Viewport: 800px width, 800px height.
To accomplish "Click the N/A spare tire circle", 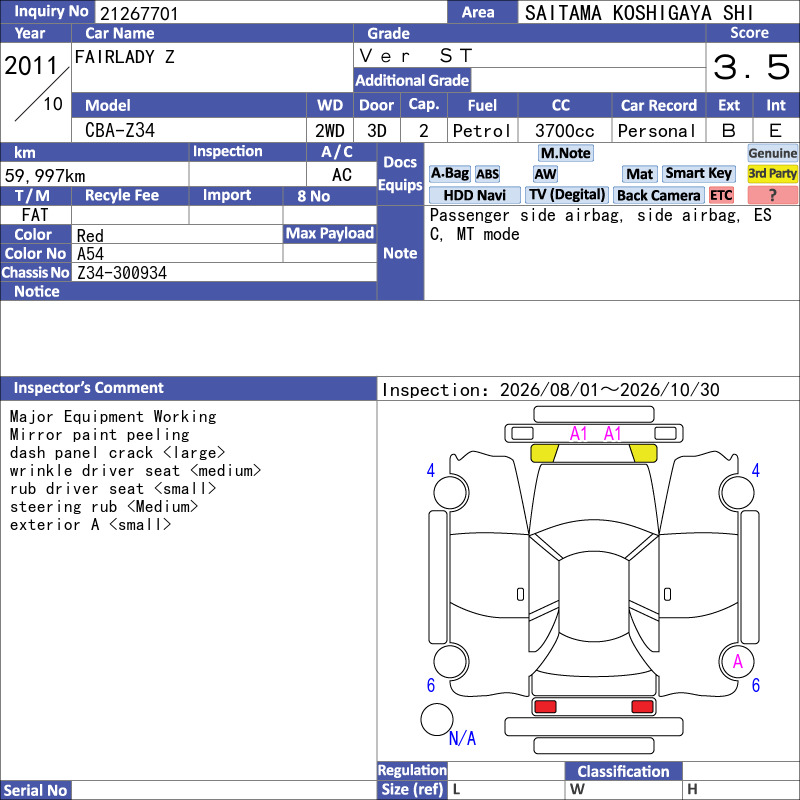I will [437, 719].
